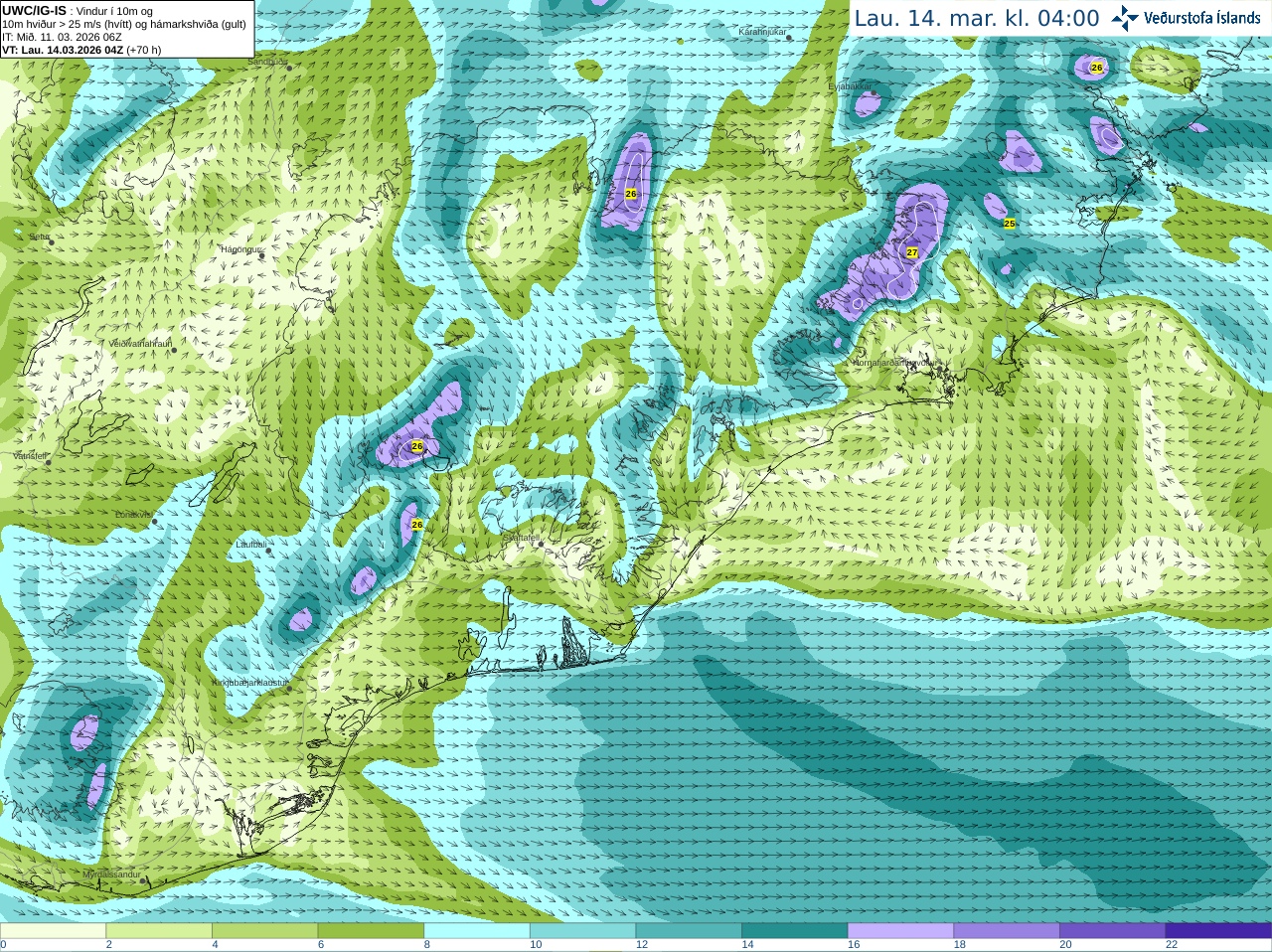The width and height of the screenshot is (1272, 952).
Task: Click the Hágöngur place label
Action: pyautogui.click(x=240, y=249)
